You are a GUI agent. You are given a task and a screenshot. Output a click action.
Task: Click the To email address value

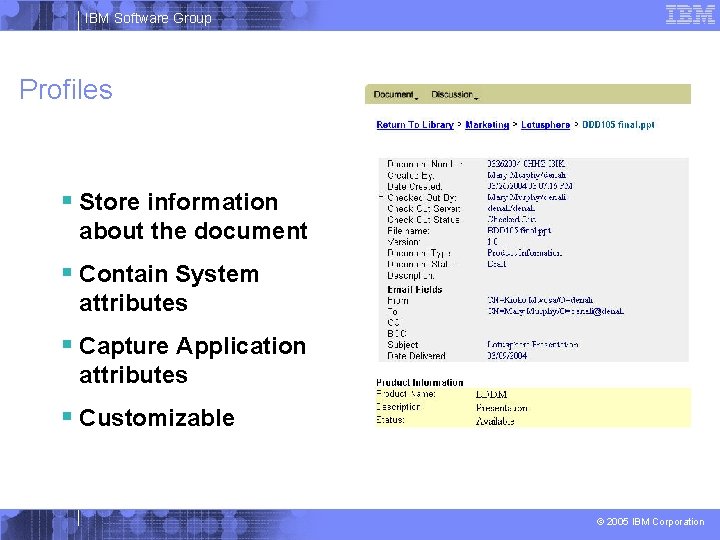point(556,311)
